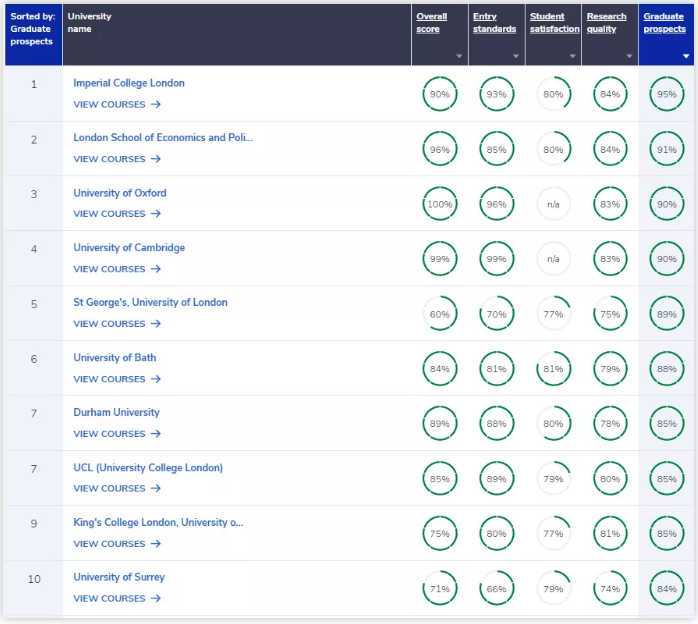698x624 pixels.
Task: Click Bath's 84% overall score circle
Action: 440,369
